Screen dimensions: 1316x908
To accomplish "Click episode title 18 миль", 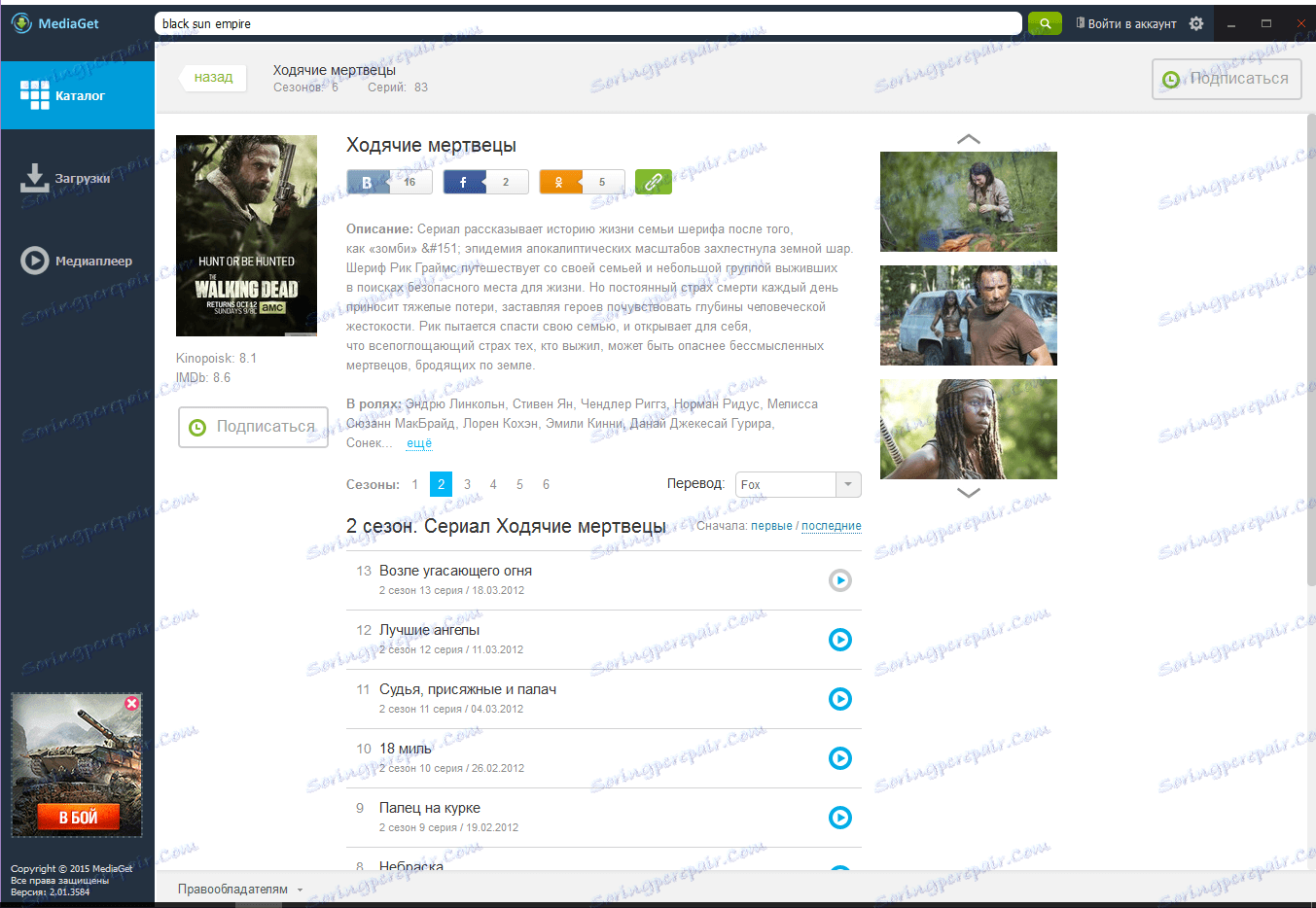I will (405, 749).
